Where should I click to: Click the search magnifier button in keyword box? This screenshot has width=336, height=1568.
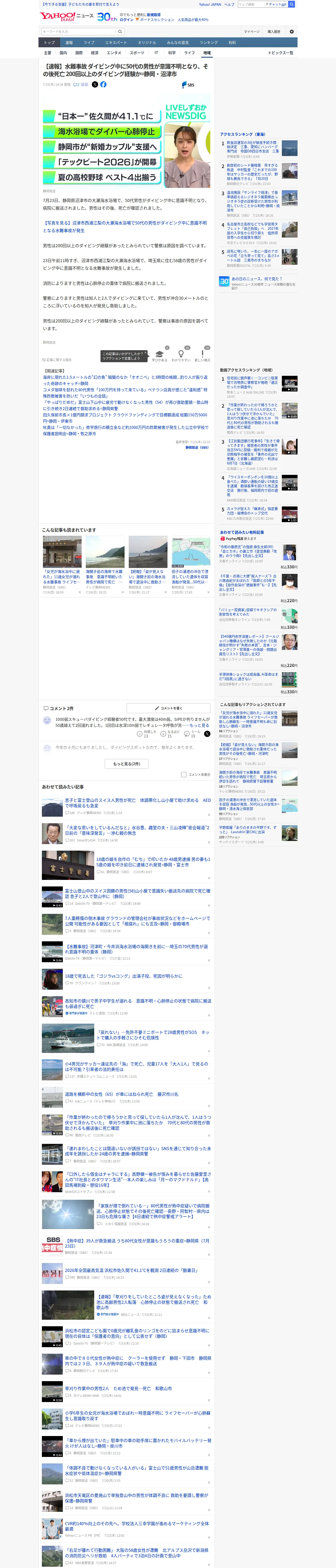[120, 32]
